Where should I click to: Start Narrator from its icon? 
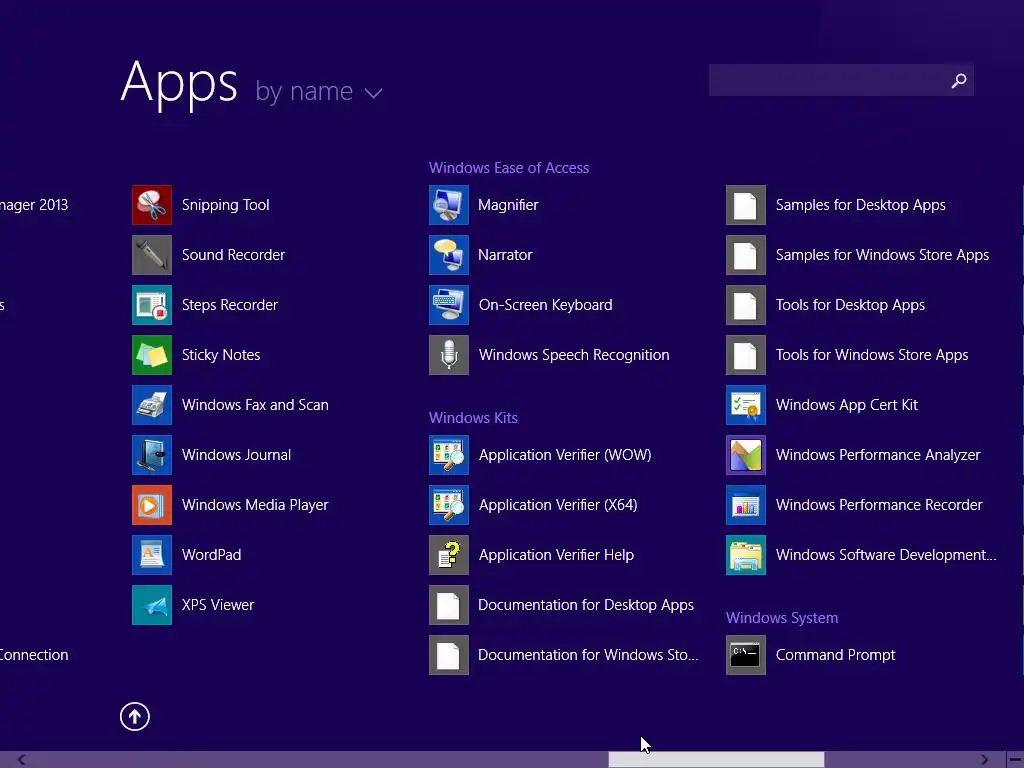pyautogui.click(x=449, y=255)
